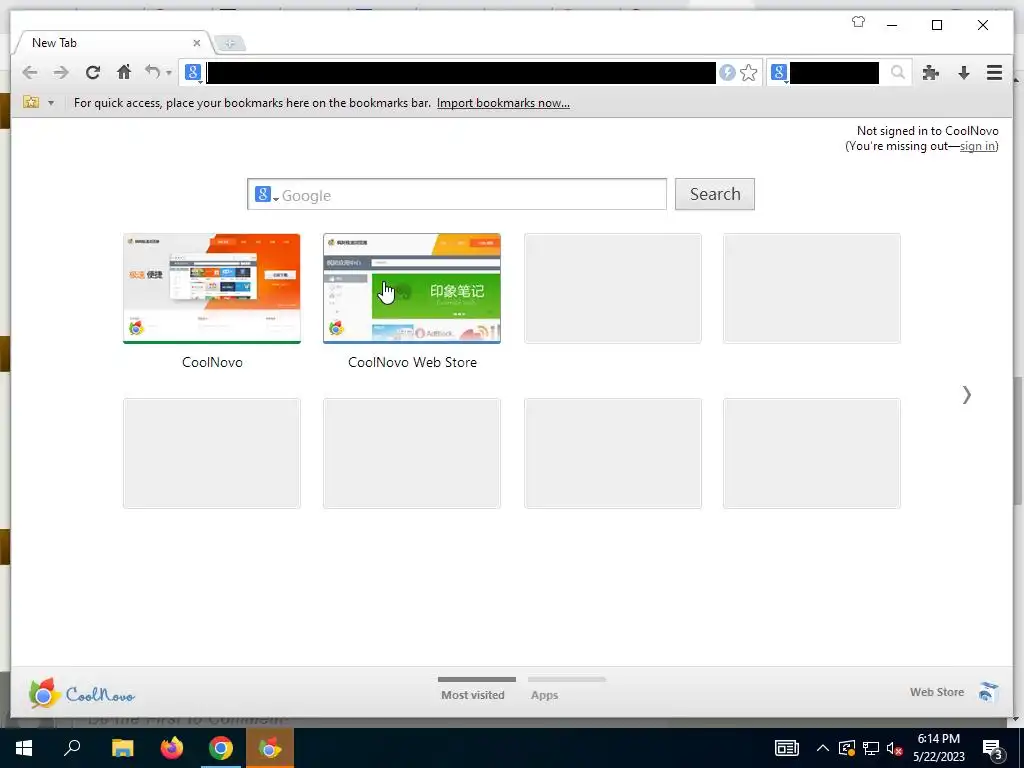The height and width of the screenshot is (768, 1024).
Task: Launch Google Chrome from taskbar
Action: pos(221,748)
